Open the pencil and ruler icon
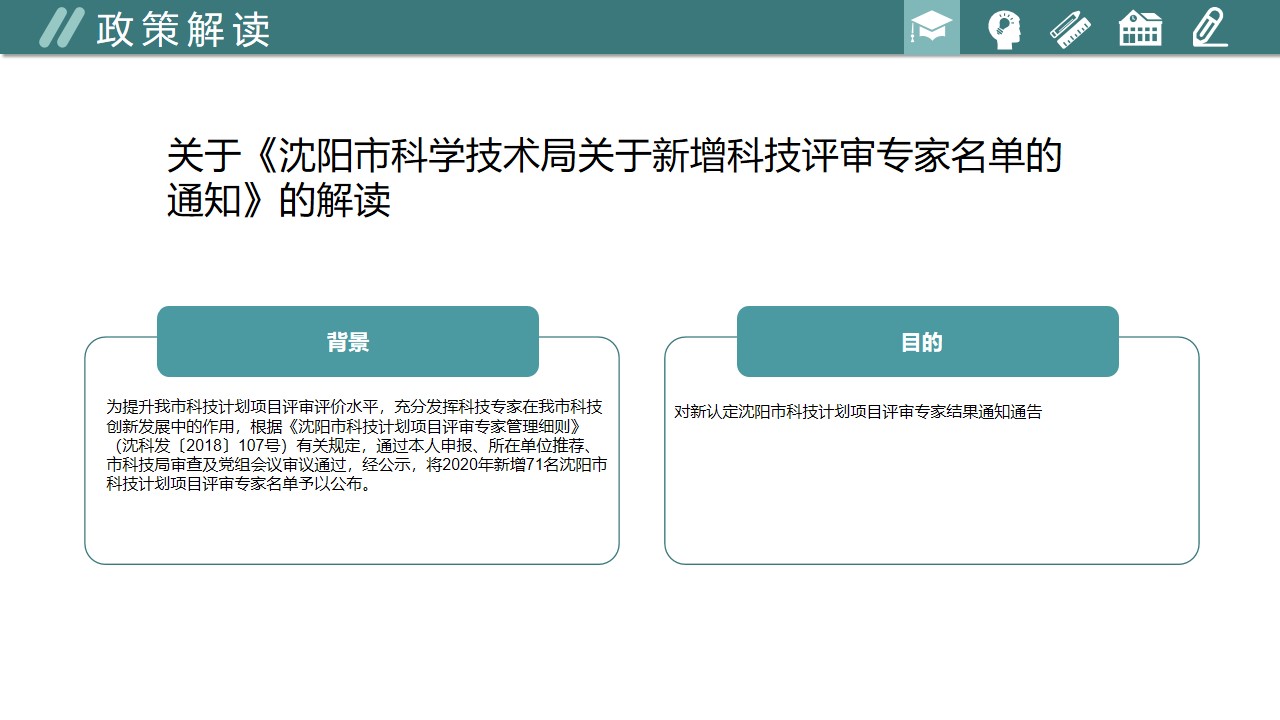The height and width of the screenshot is (720, 1280). (x=1070, y=29)
